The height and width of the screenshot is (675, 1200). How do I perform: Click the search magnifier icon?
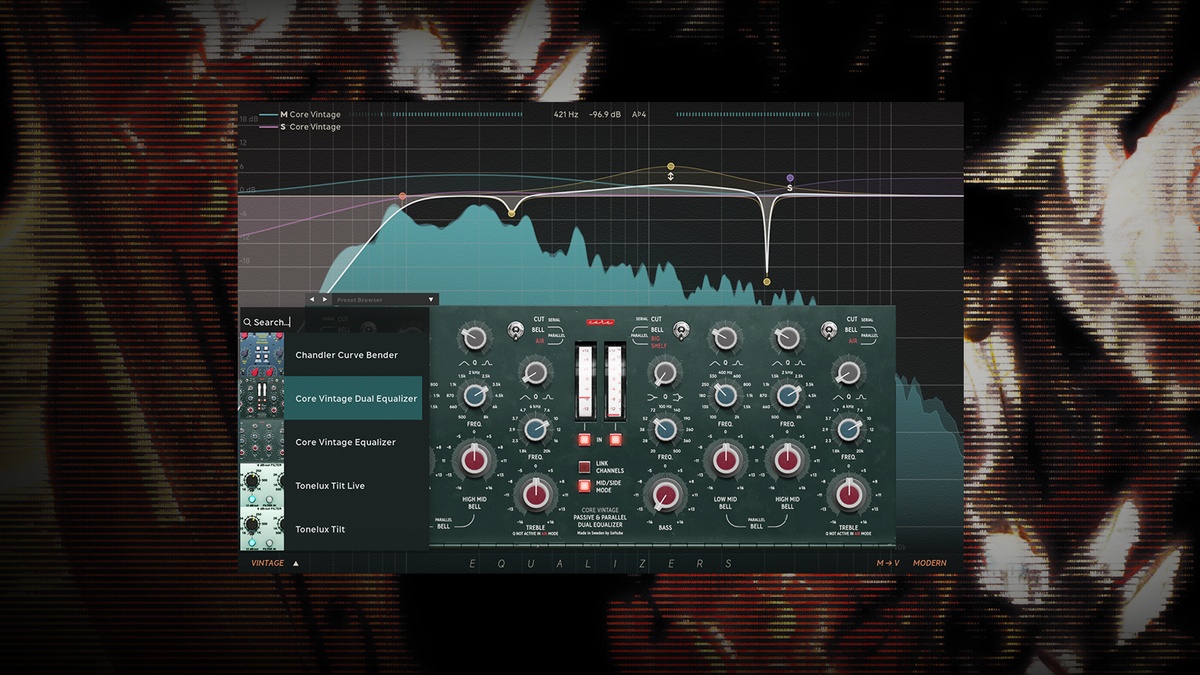[x=247, y=323]
